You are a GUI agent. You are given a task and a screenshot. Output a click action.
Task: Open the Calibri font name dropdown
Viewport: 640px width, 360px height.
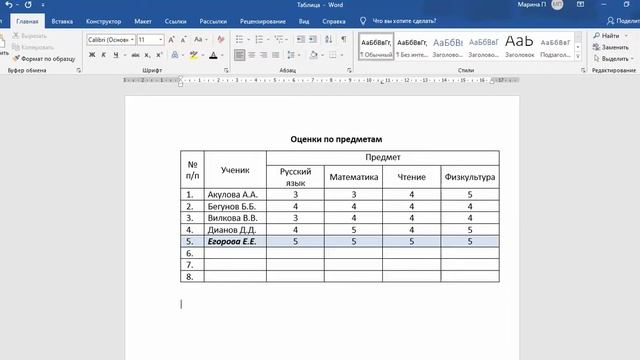pos(132,40)
